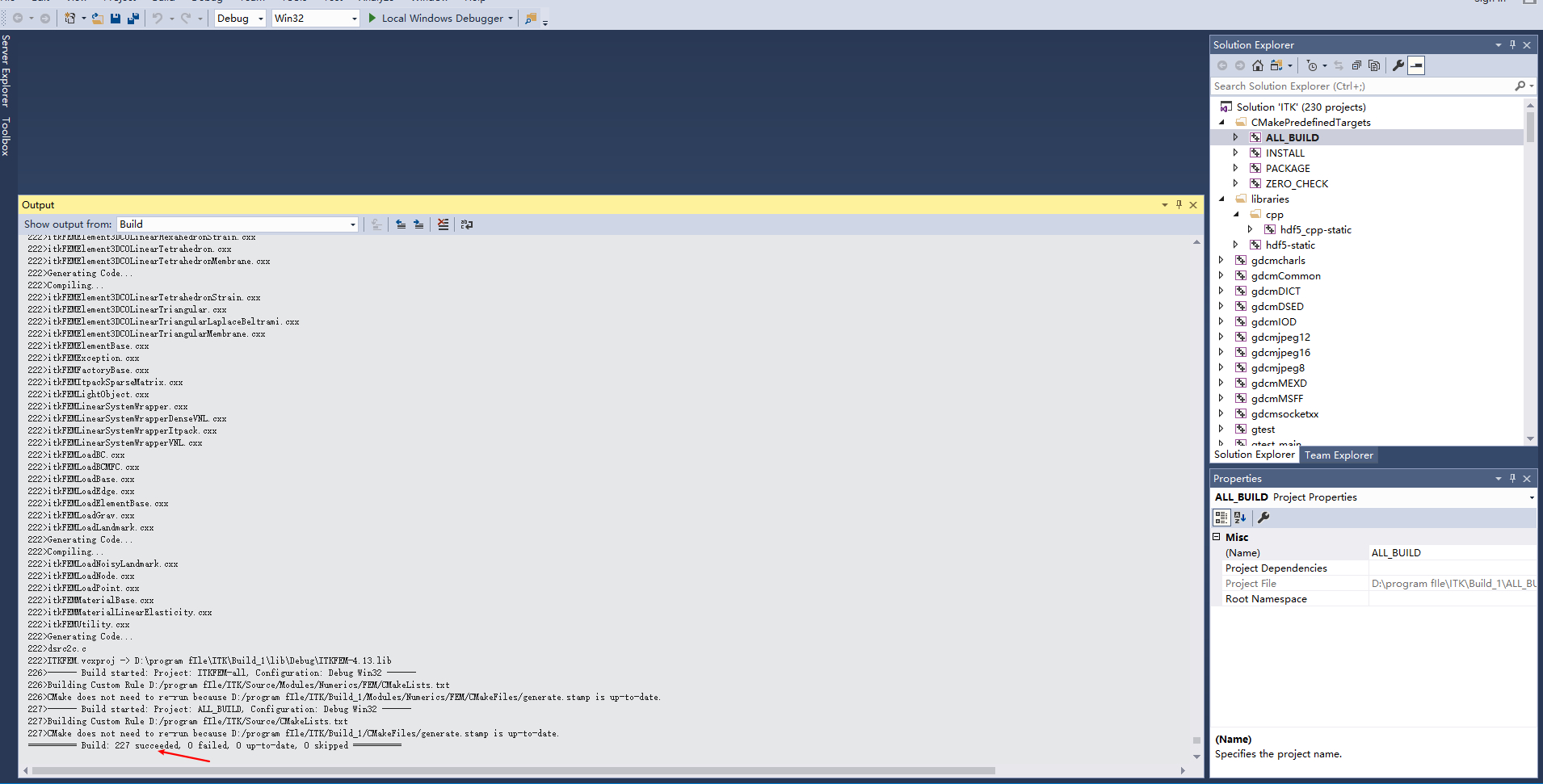The width and height of the screenshot is (1543, 784).
Task: Collapse the CMakePredefinedTargets folder
Action: pos(1222,122)
